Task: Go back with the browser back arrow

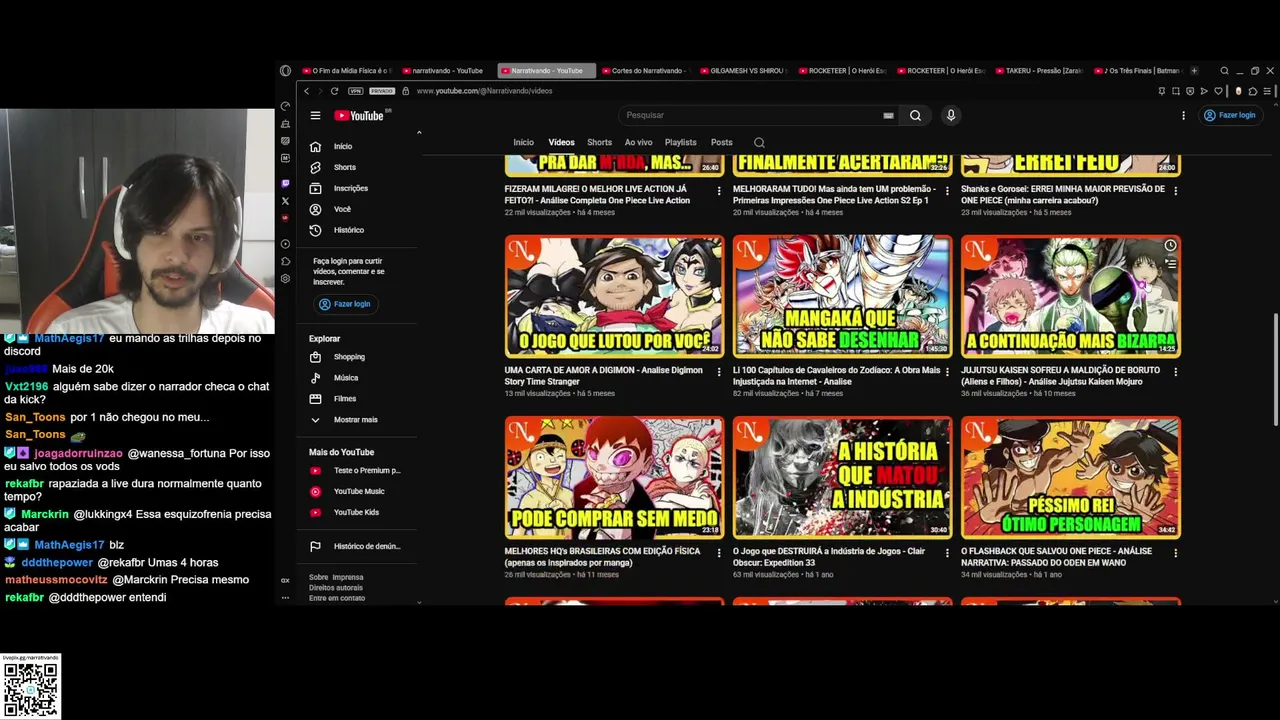Action: click(x=307, y=91)
